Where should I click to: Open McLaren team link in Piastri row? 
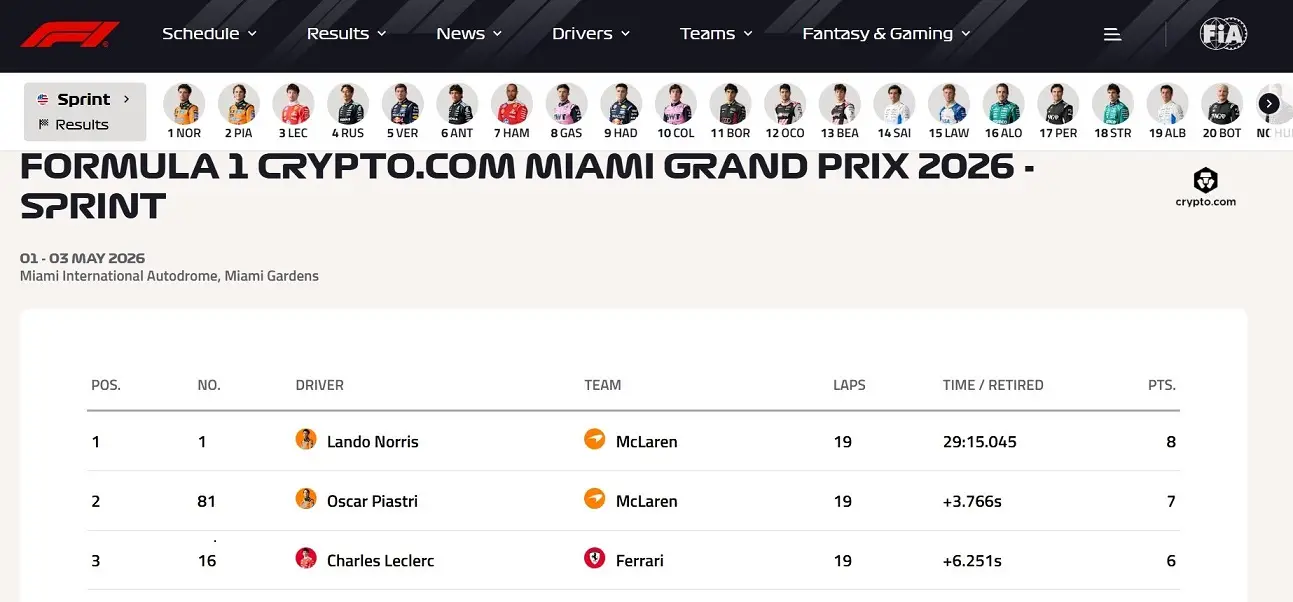[x=647, y=501]
